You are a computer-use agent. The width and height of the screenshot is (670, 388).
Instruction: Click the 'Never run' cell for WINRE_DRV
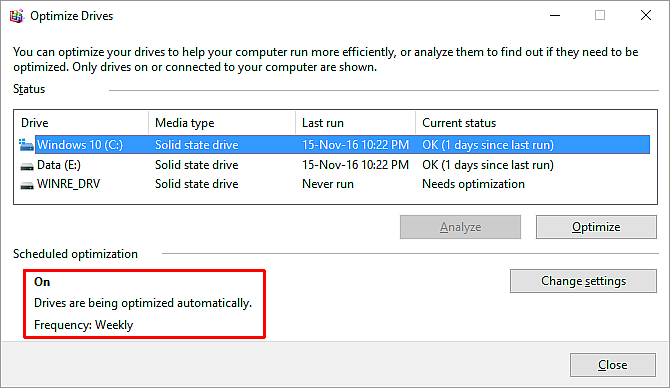coord(328,184)
